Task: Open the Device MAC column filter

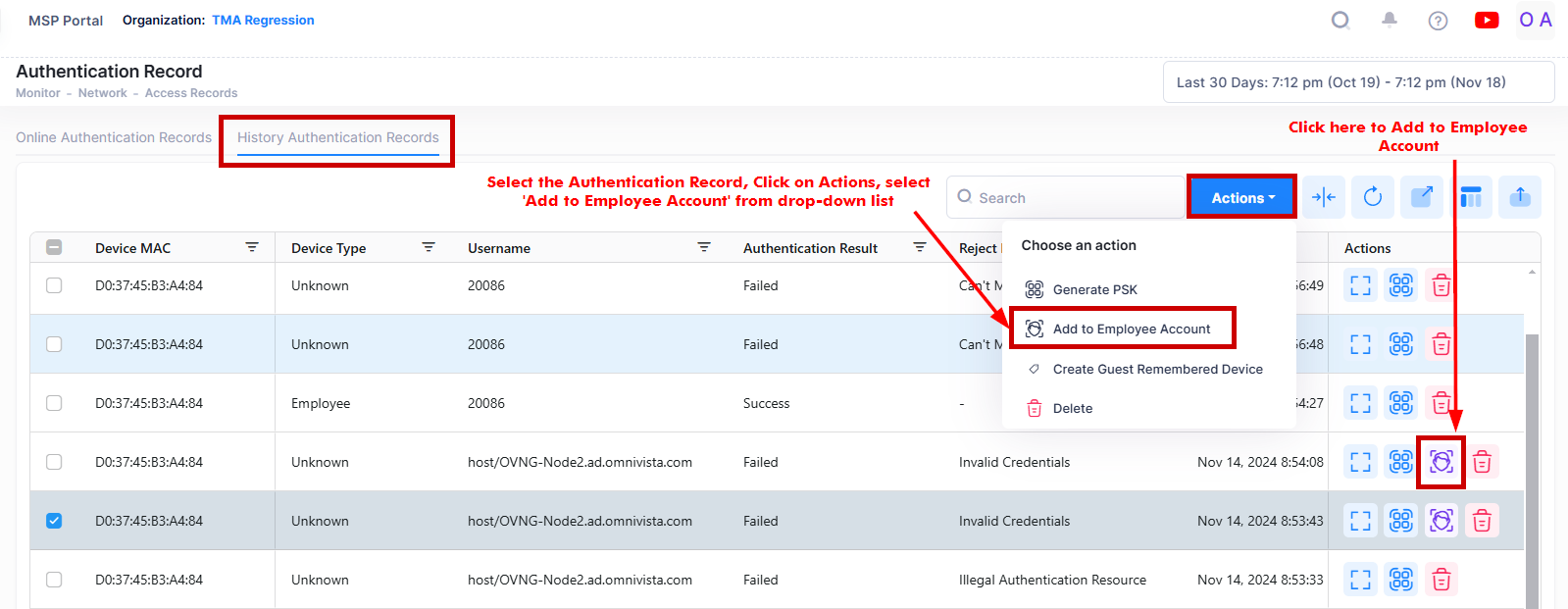Action: click(252, 247)
